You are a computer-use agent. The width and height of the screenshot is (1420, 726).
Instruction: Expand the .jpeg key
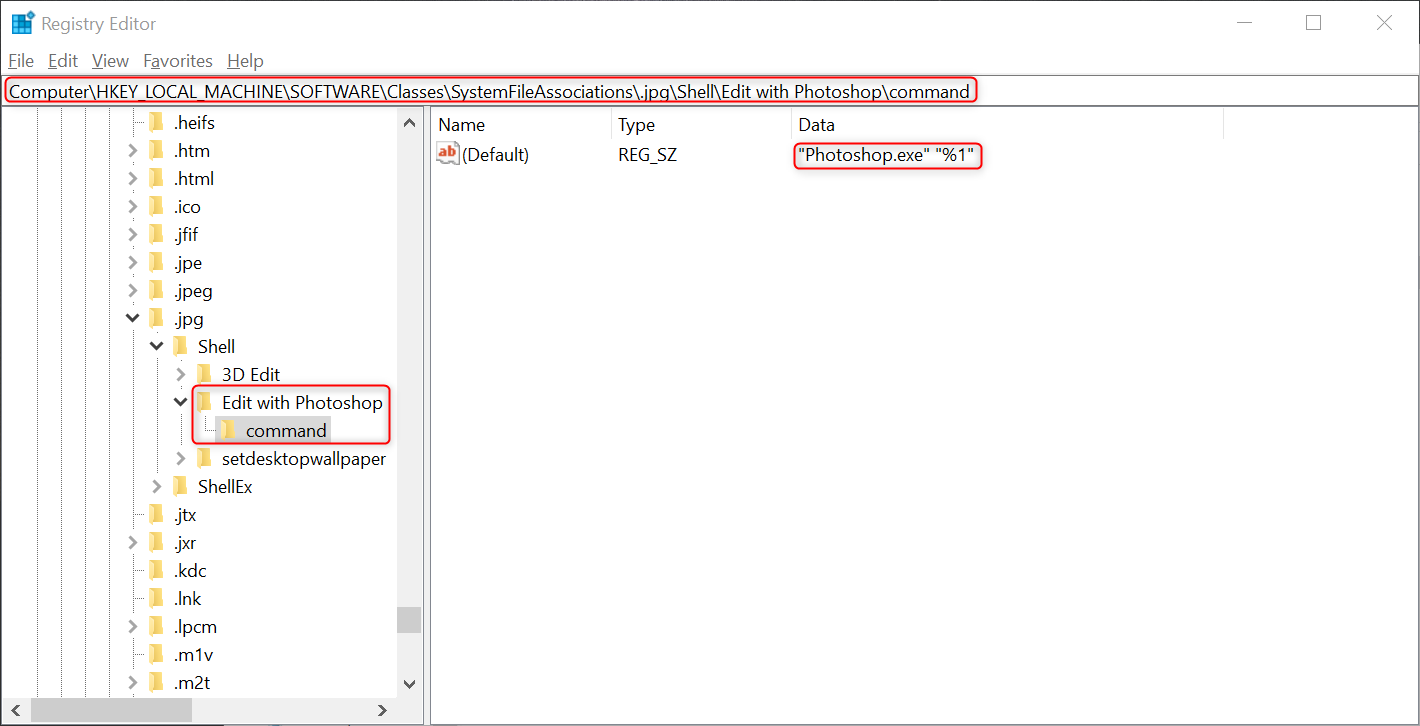coord(133,291)
